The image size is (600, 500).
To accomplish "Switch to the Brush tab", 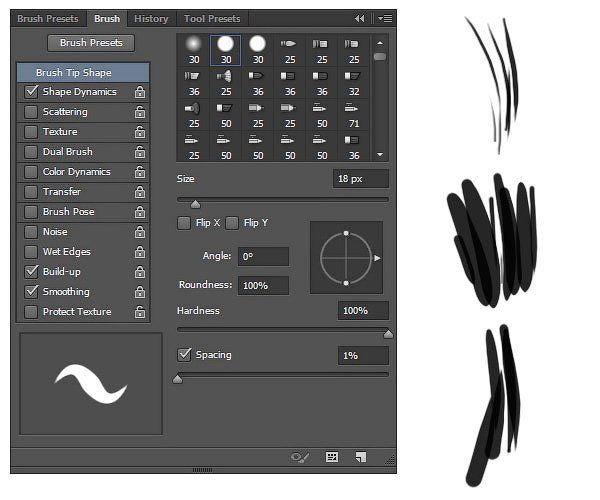I will (107, 18).
